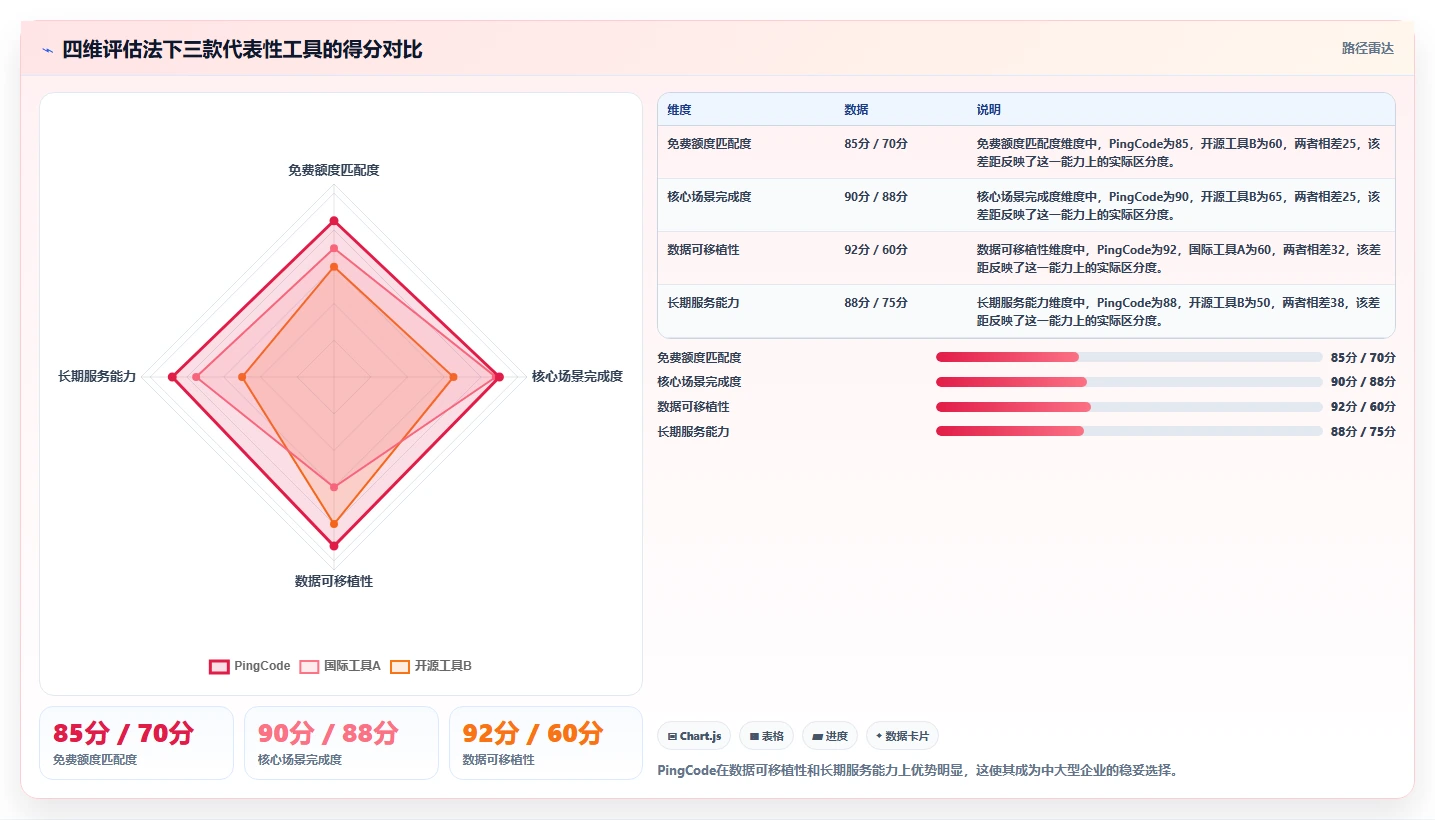Click PingCode's crimson point on 免费额度匹配度 axis
Image resolution: width=1435 pixels, height=820 pixels.
pyautogui.click(x=334, y=221)
